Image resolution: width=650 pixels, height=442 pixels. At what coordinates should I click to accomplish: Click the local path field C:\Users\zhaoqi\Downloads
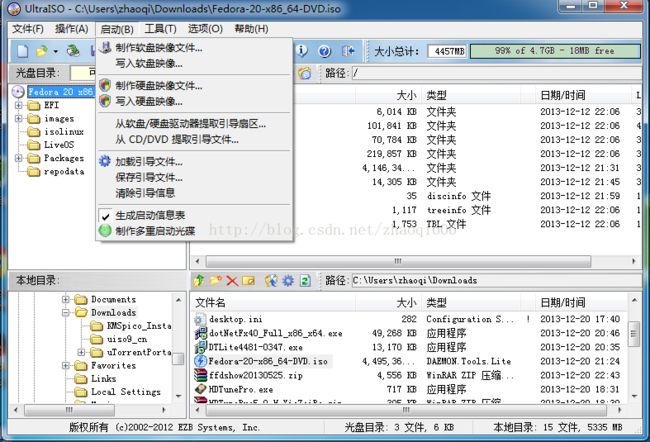tap(496, 281)
